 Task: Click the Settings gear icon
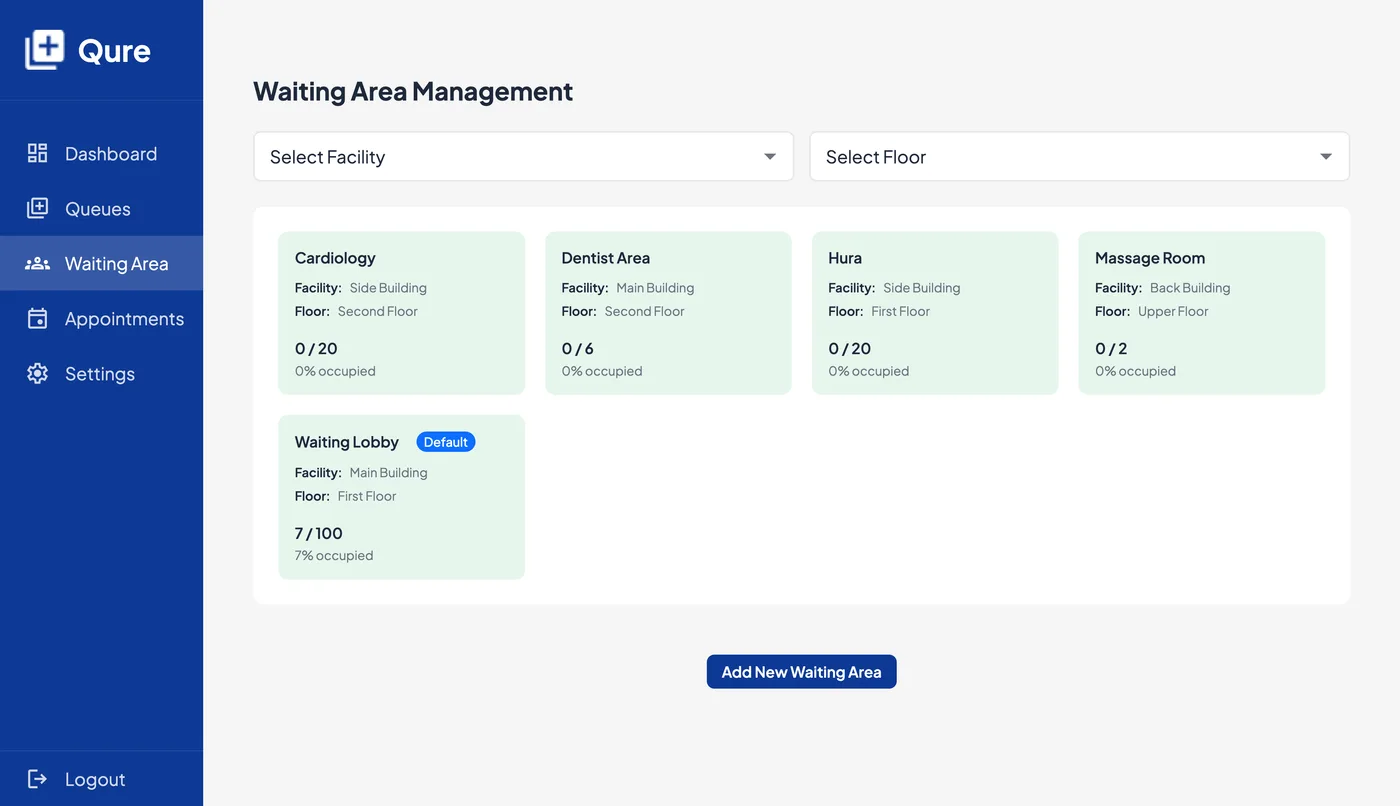point(37,373)
